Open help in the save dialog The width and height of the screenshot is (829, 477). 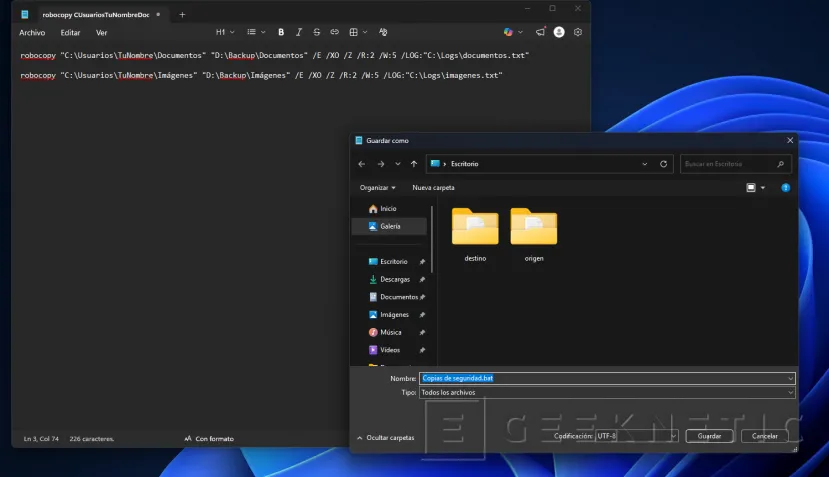(x=786, y=188)
